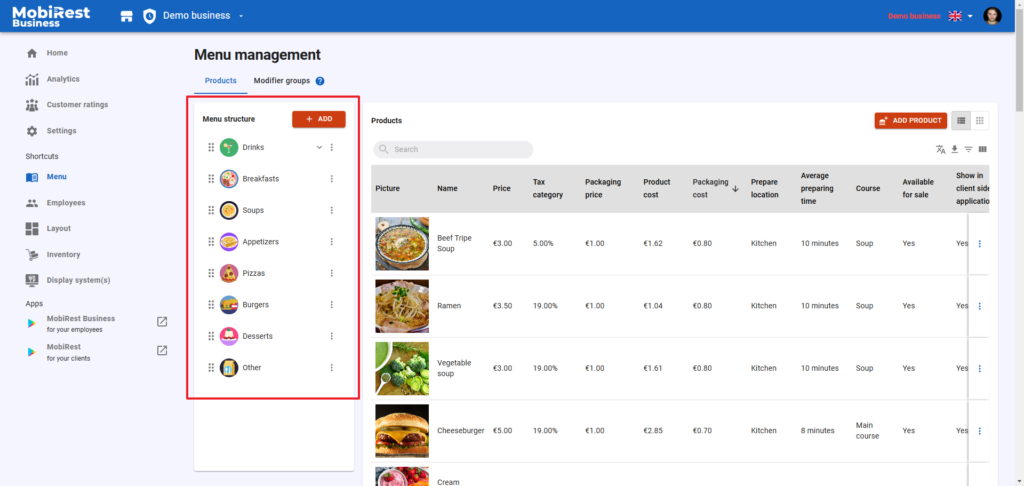
Task: Select the Menu shortcut
Action: click(x=56, y=177)
